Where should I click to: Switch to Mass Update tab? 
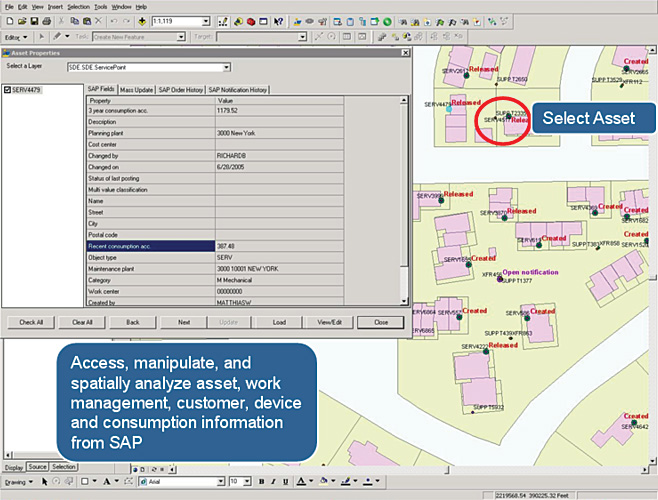136,90
